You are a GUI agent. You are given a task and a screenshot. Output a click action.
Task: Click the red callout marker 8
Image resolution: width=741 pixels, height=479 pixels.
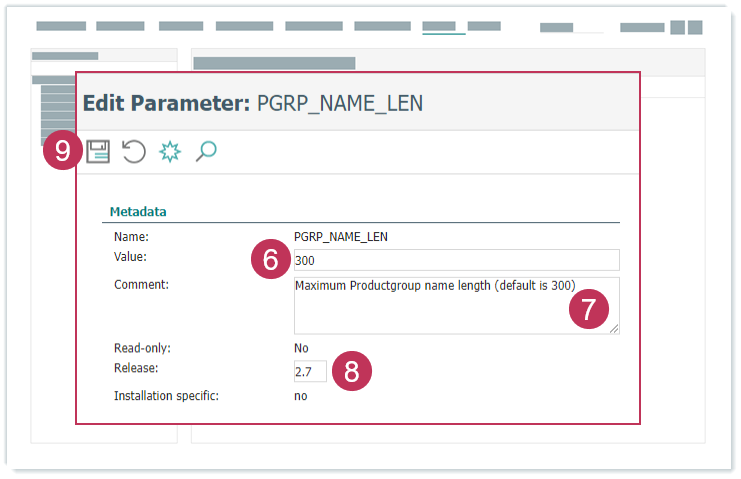[x=351, y=371]
